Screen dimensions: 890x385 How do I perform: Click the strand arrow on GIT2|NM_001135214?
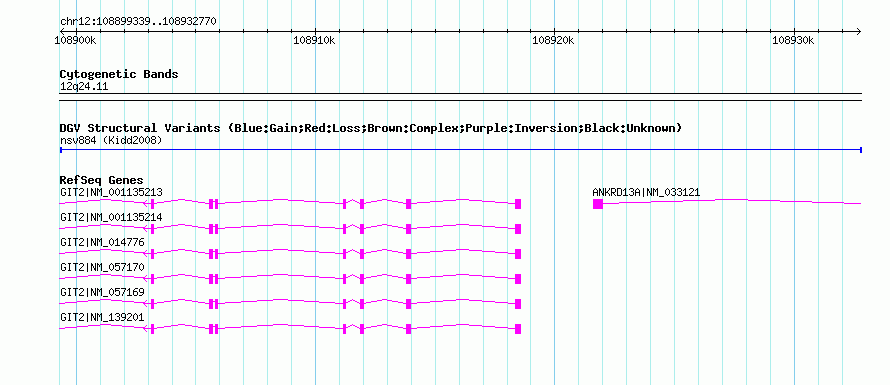click(146, 229)
